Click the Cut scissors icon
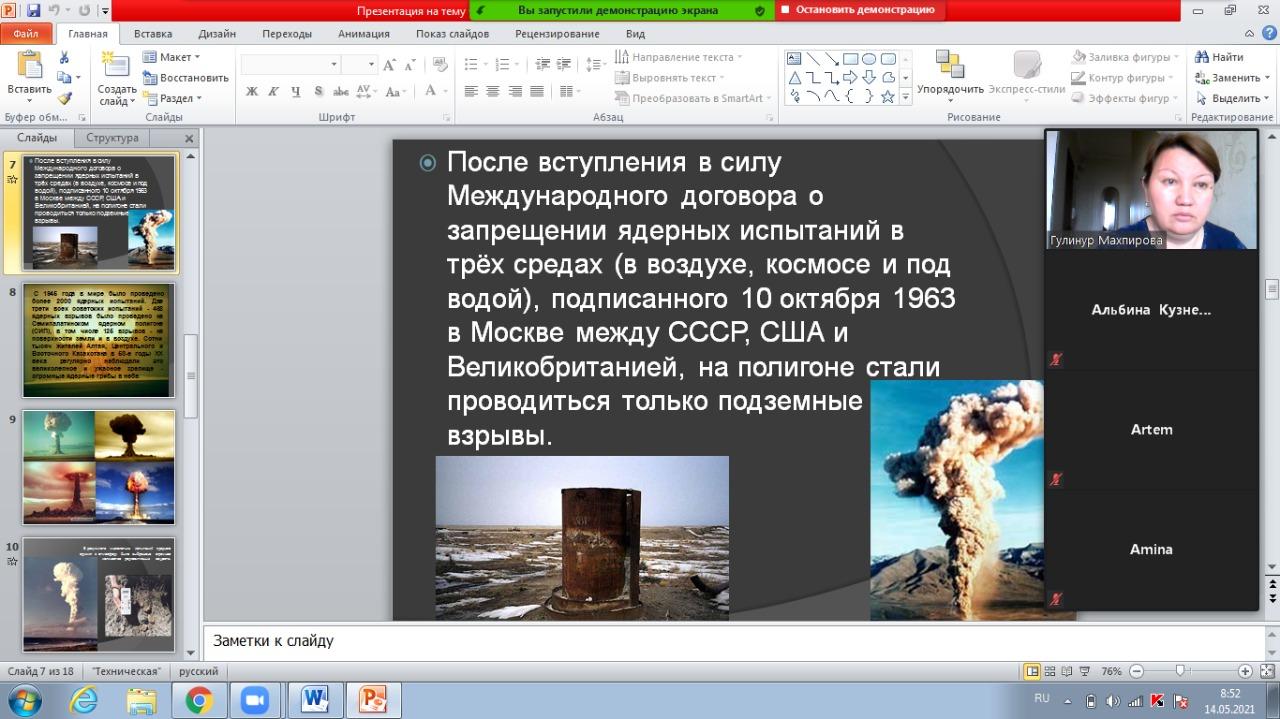Viewport: 1280px width, 719px height. (65, 58)
